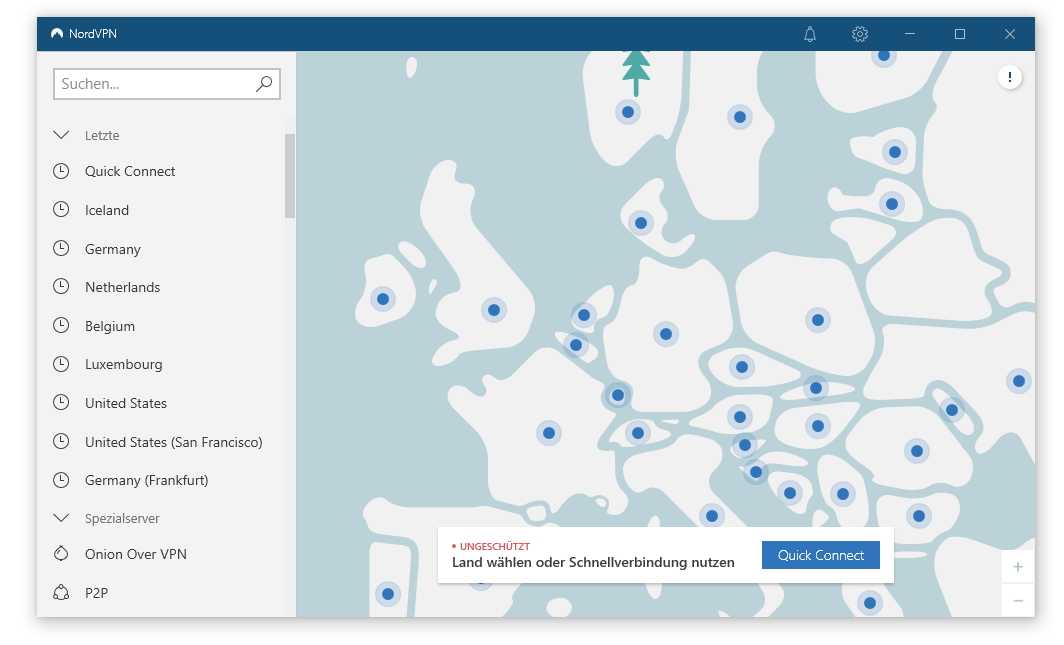This screenshot has height=645, width=1064.
Task: Select the Netherlands server pin on map
Action: click(584, 315)
